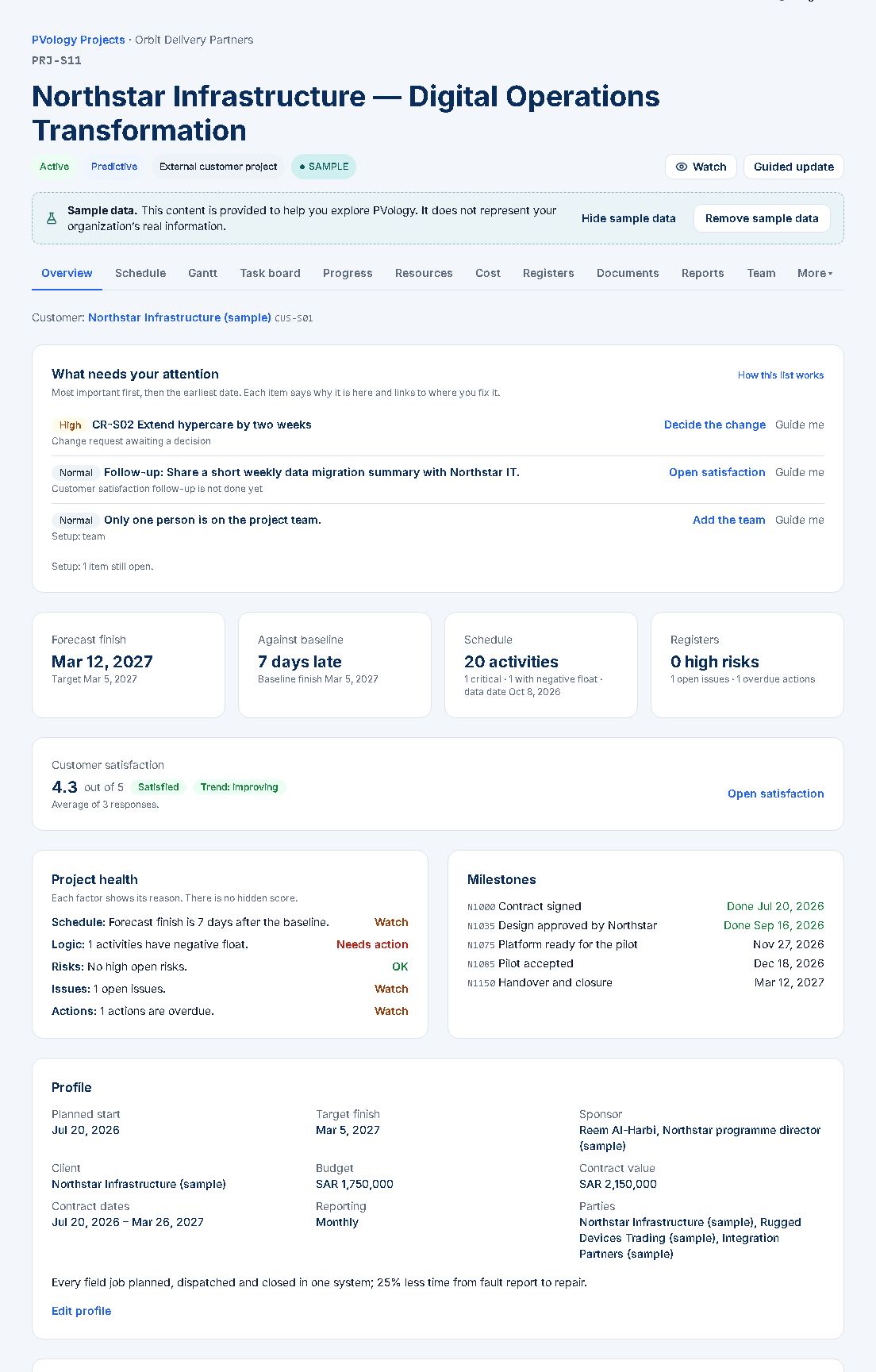Viewport: 876px width, 1372px height.
Task: Click 'Add the team' link
Action: pyautogui.click(x=729, y=520)
